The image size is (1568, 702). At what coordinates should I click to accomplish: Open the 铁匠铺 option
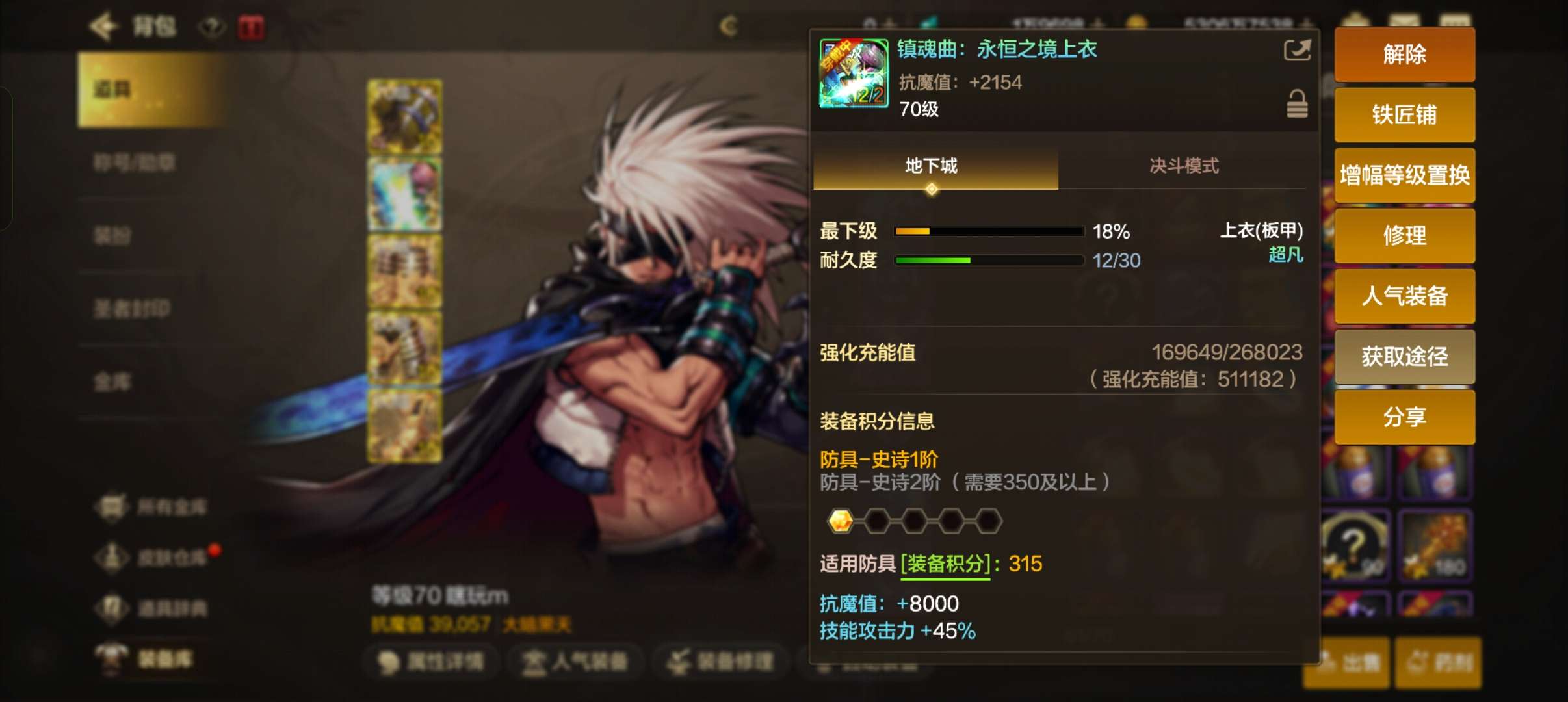tap(1404, 114)
